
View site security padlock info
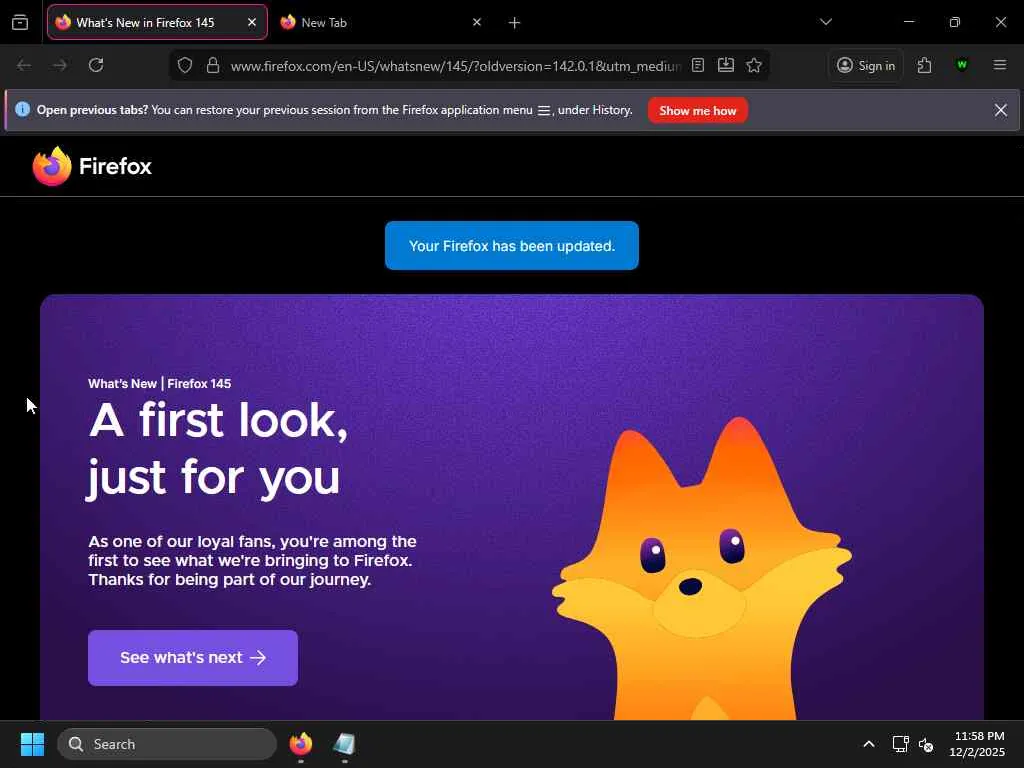point(213,65)
